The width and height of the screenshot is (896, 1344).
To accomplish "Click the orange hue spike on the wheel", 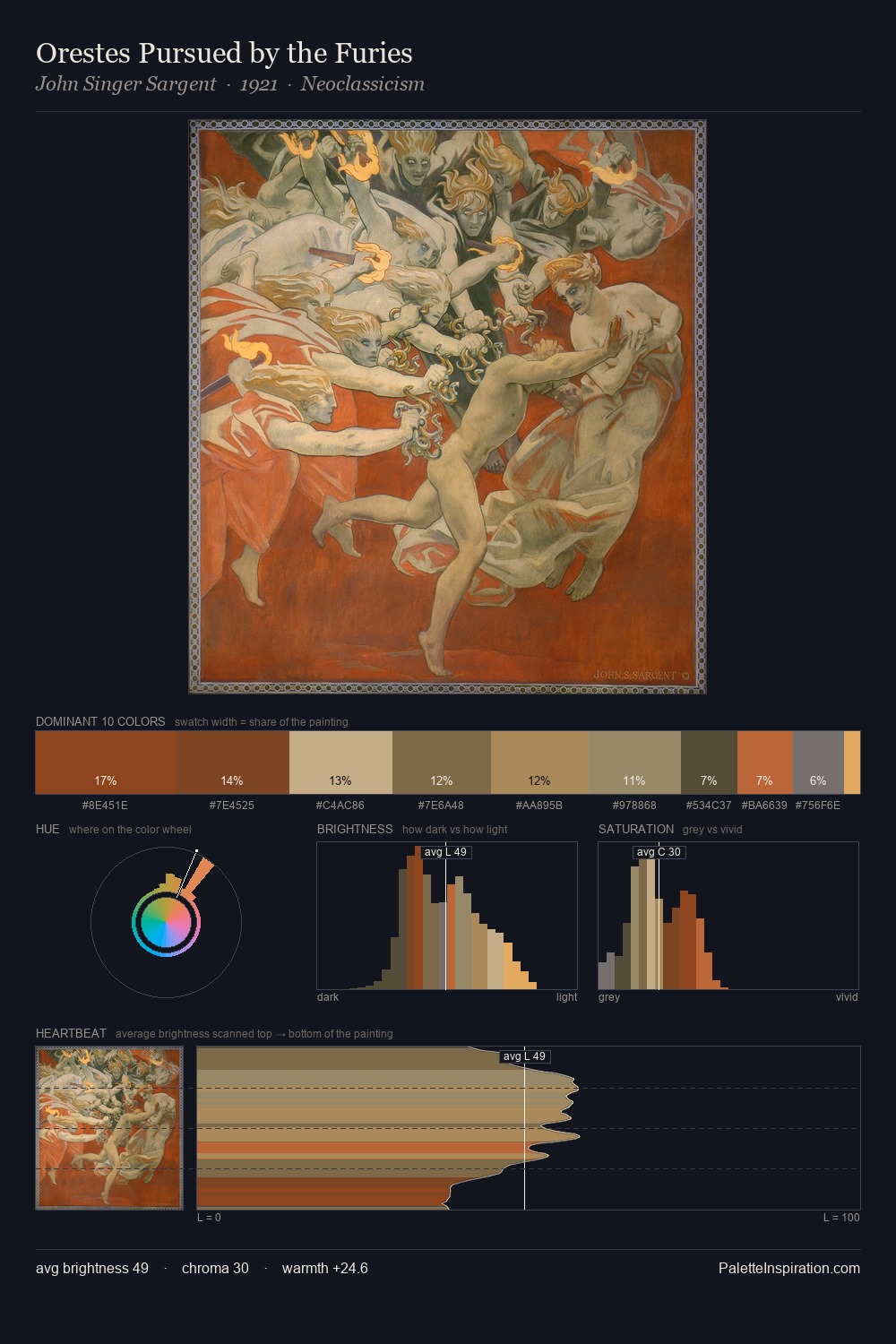I will coord(197,877).
